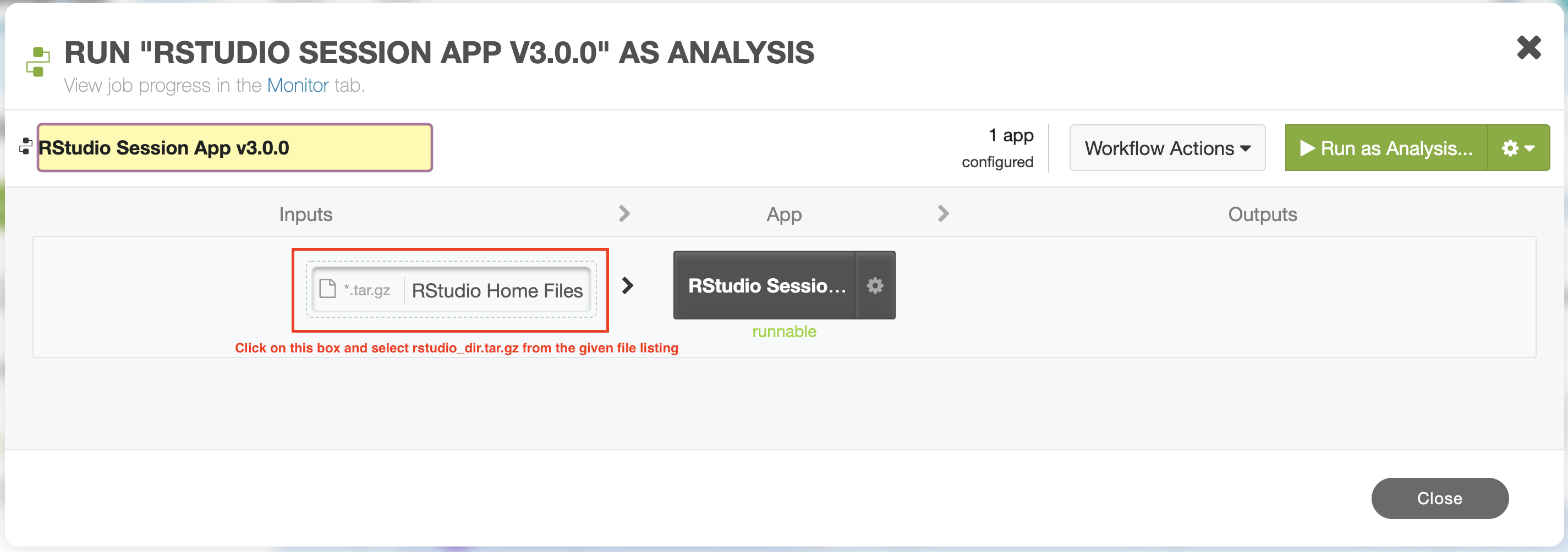Start the job with Run as Analysis

(x=1385, y=148)
